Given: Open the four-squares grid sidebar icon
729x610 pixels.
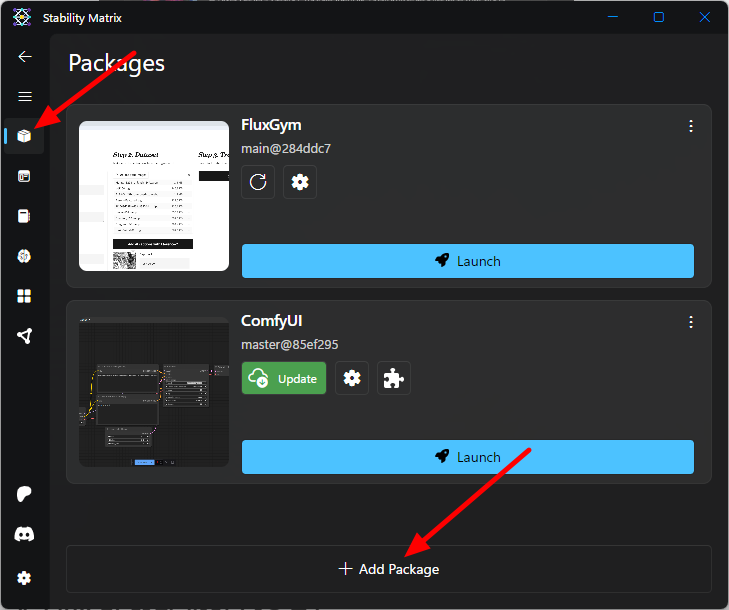Looking at the screenshot, I should (24, 296).
